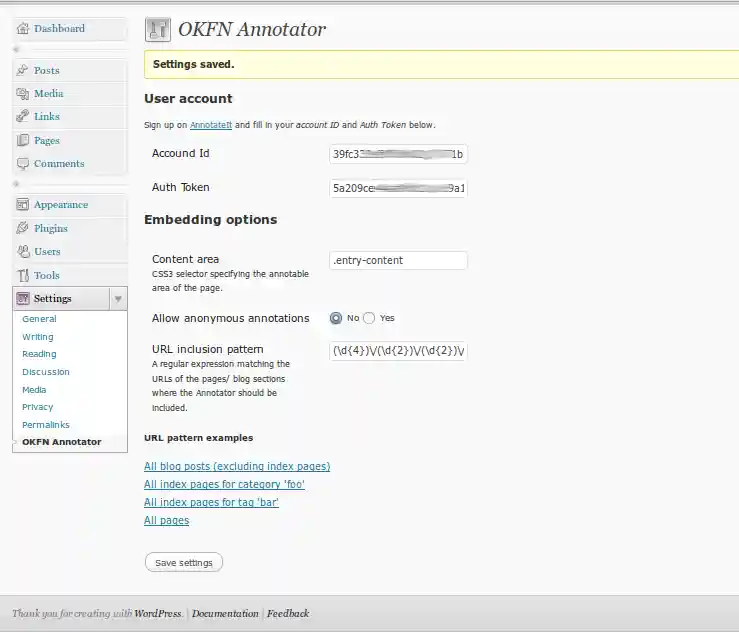
Task: Open the Links menu
Action: click(x=47, y=116)
